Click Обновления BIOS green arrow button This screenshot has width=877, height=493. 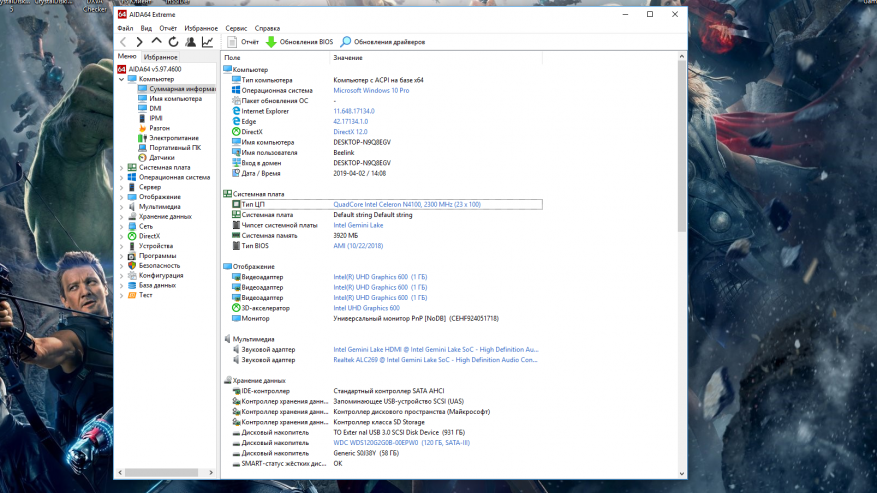(x=299, y=42)
